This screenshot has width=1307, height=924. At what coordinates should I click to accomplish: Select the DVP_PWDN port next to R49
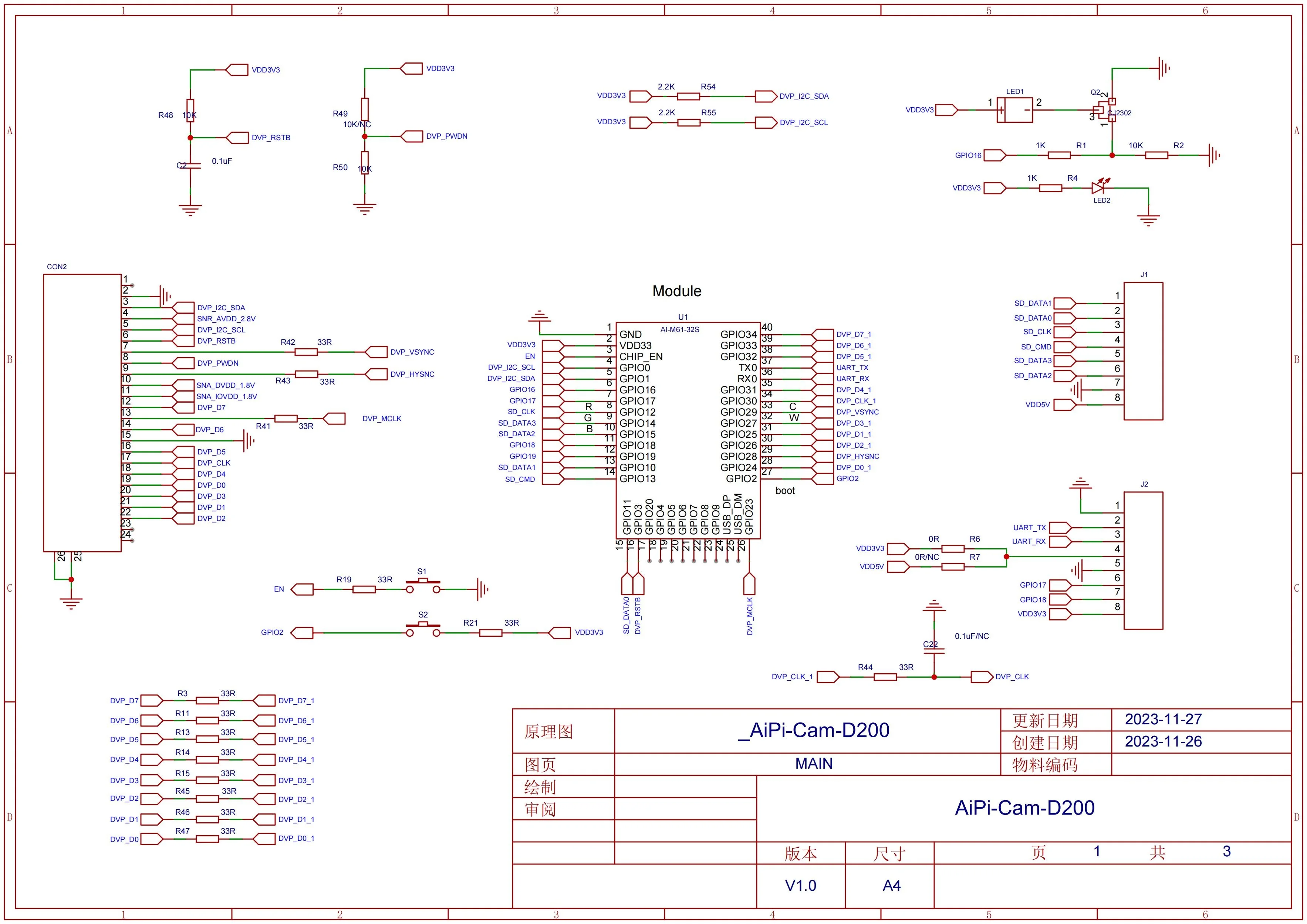coord(412,136)
